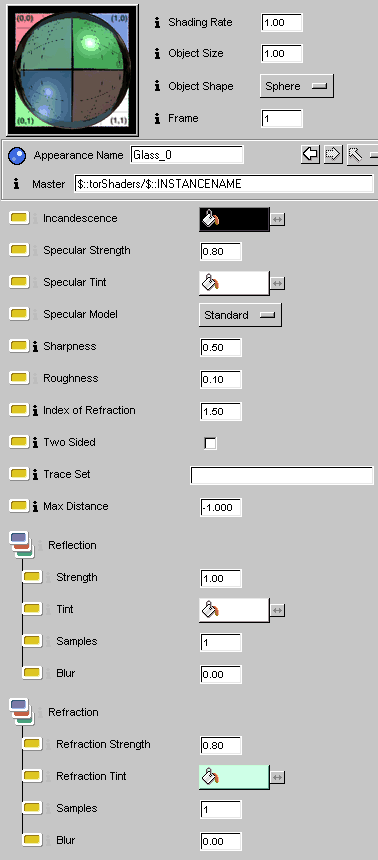
Task: Collapse the Reflection parameter group
Action: point(21,545)
